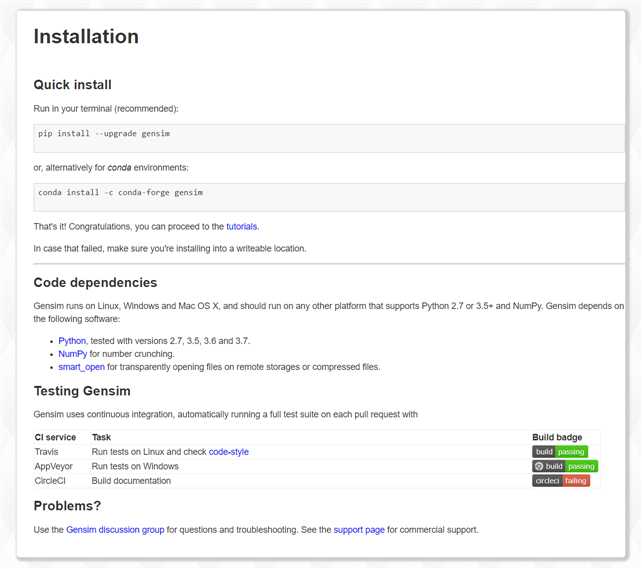Click the CI service column header
642x569 pixels.
coord(55,437)
